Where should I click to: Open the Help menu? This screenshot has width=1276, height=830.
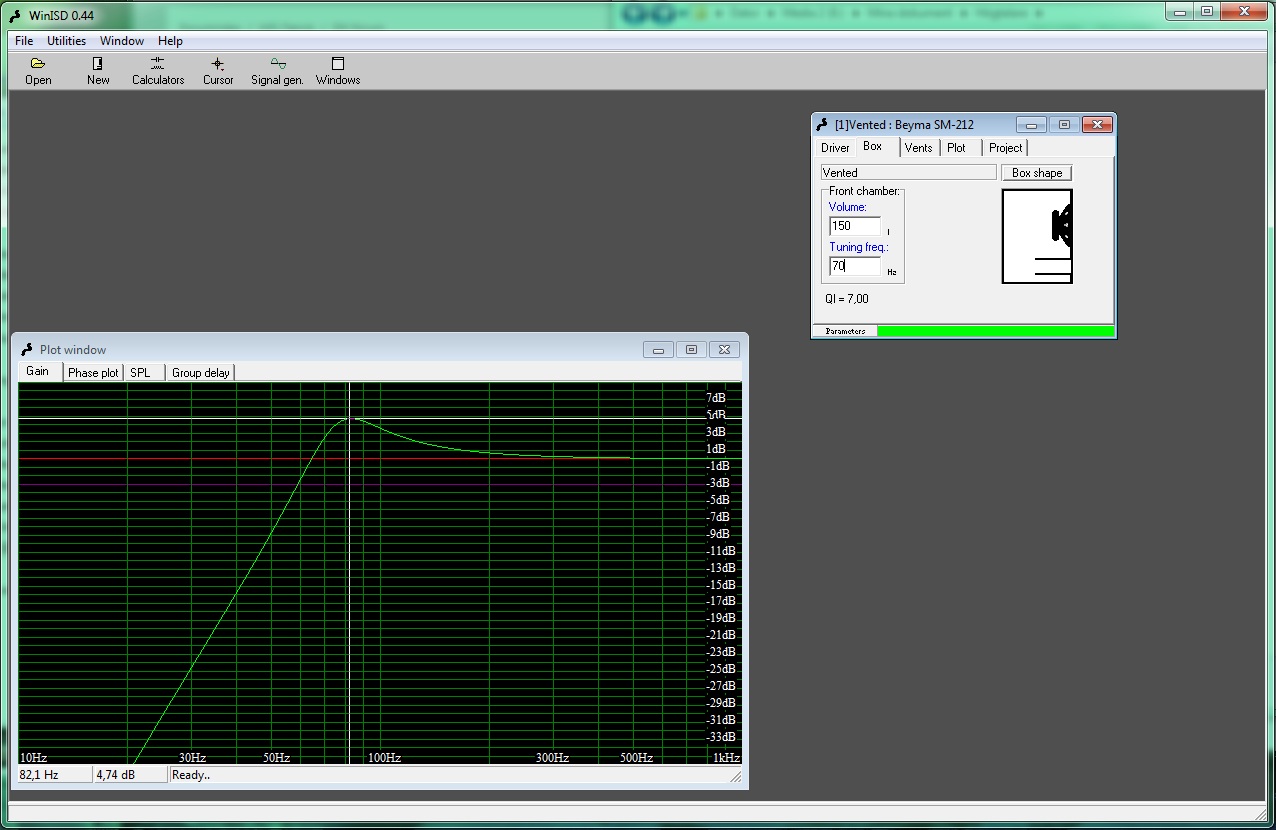click(171, 41)
